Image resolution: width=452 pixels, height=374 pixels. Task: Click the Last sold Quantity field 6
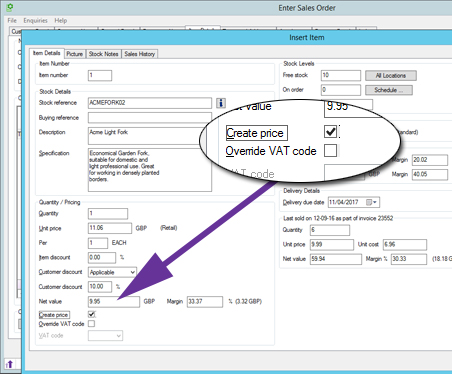[330, 230]
